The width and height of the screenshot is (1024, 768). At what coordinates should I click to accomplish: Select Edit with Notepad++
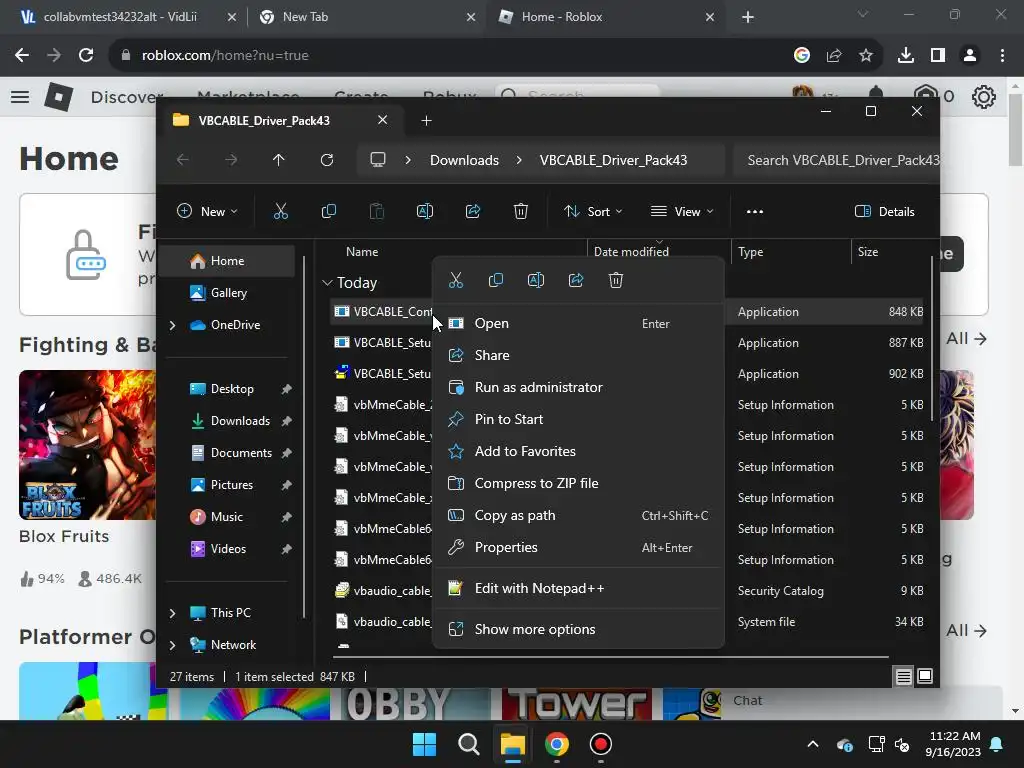(x=579, y=588)
